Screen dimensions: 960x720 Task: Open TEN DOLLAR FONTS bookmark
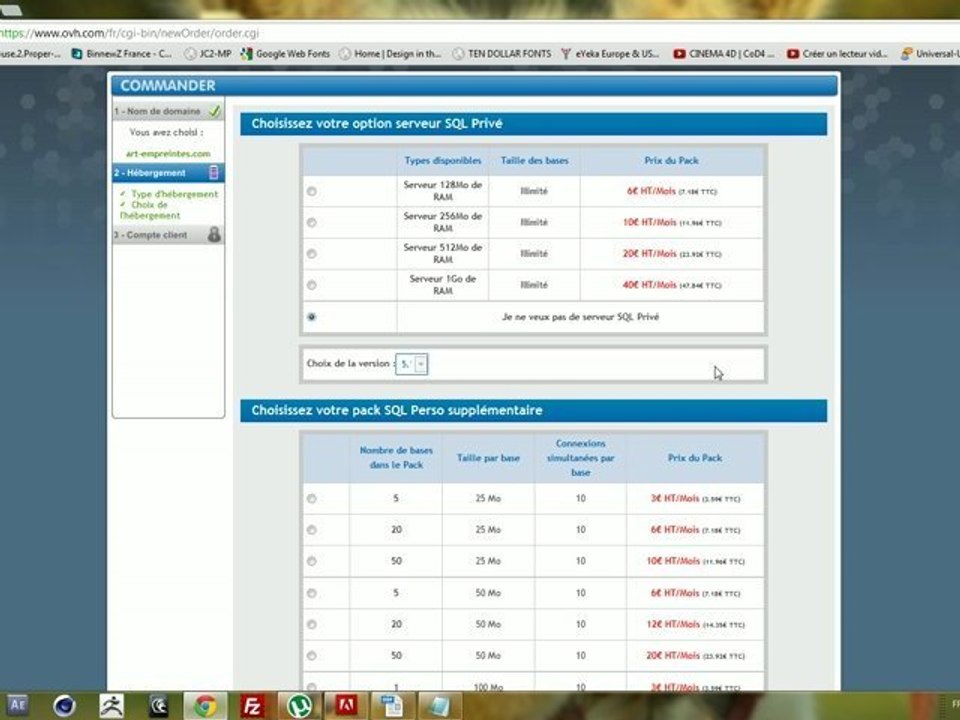tap(501, 54)
